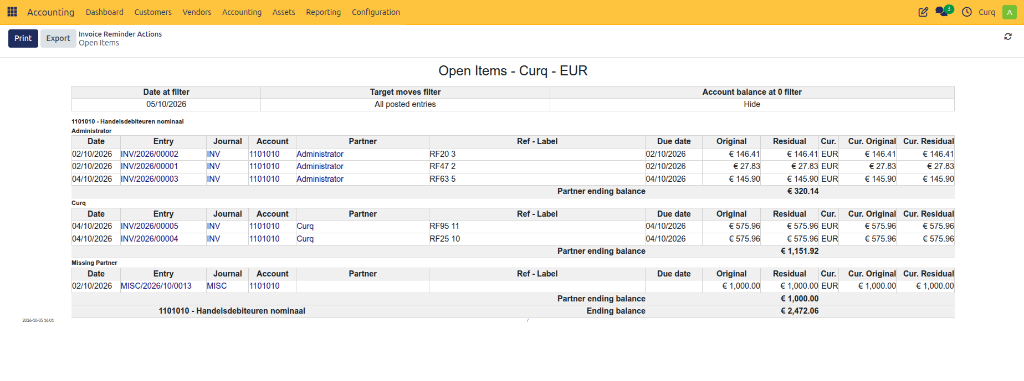
Task: Select the 'RF25 10' reference label
Action: (x=445, y=239)
